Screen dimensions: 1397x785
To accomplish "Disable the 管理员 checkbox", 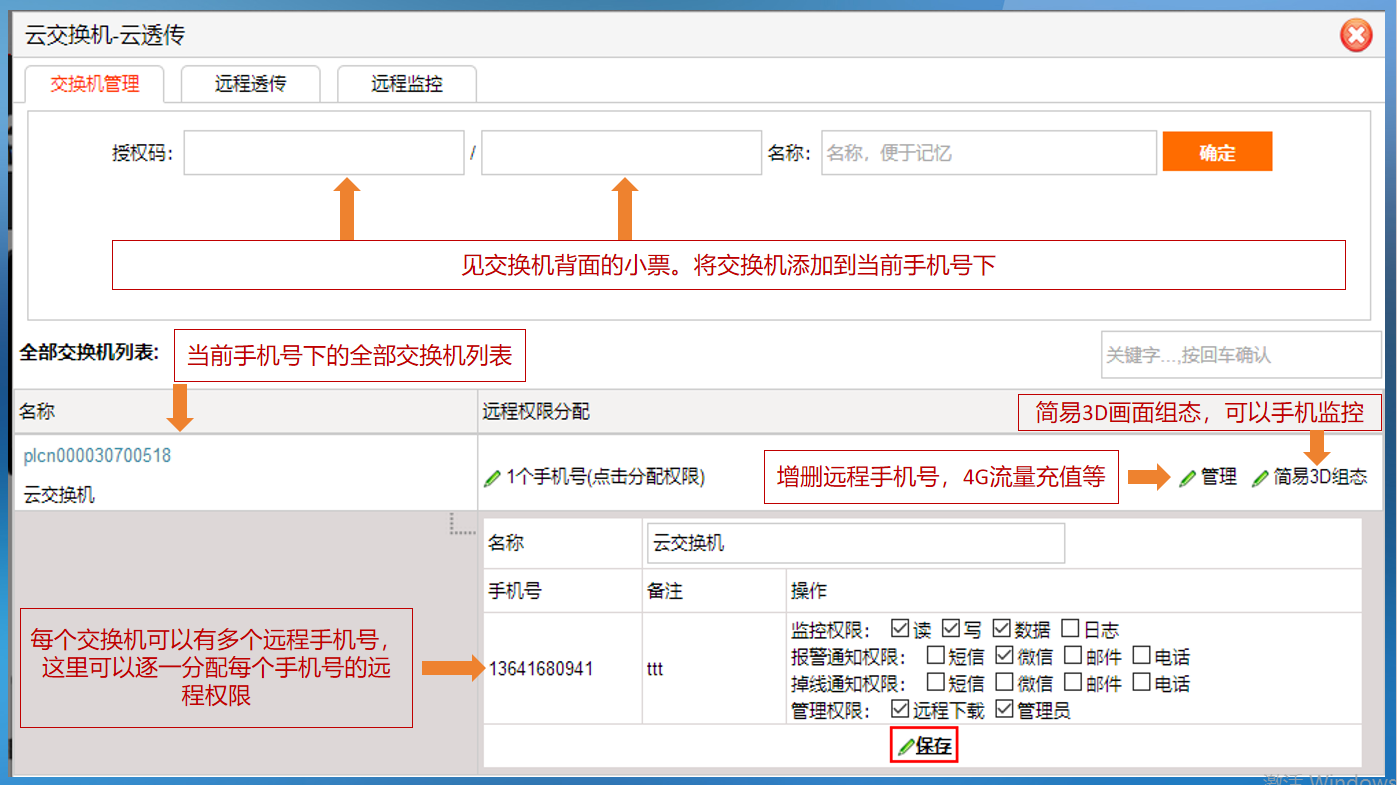I will tap(1003, 710).
